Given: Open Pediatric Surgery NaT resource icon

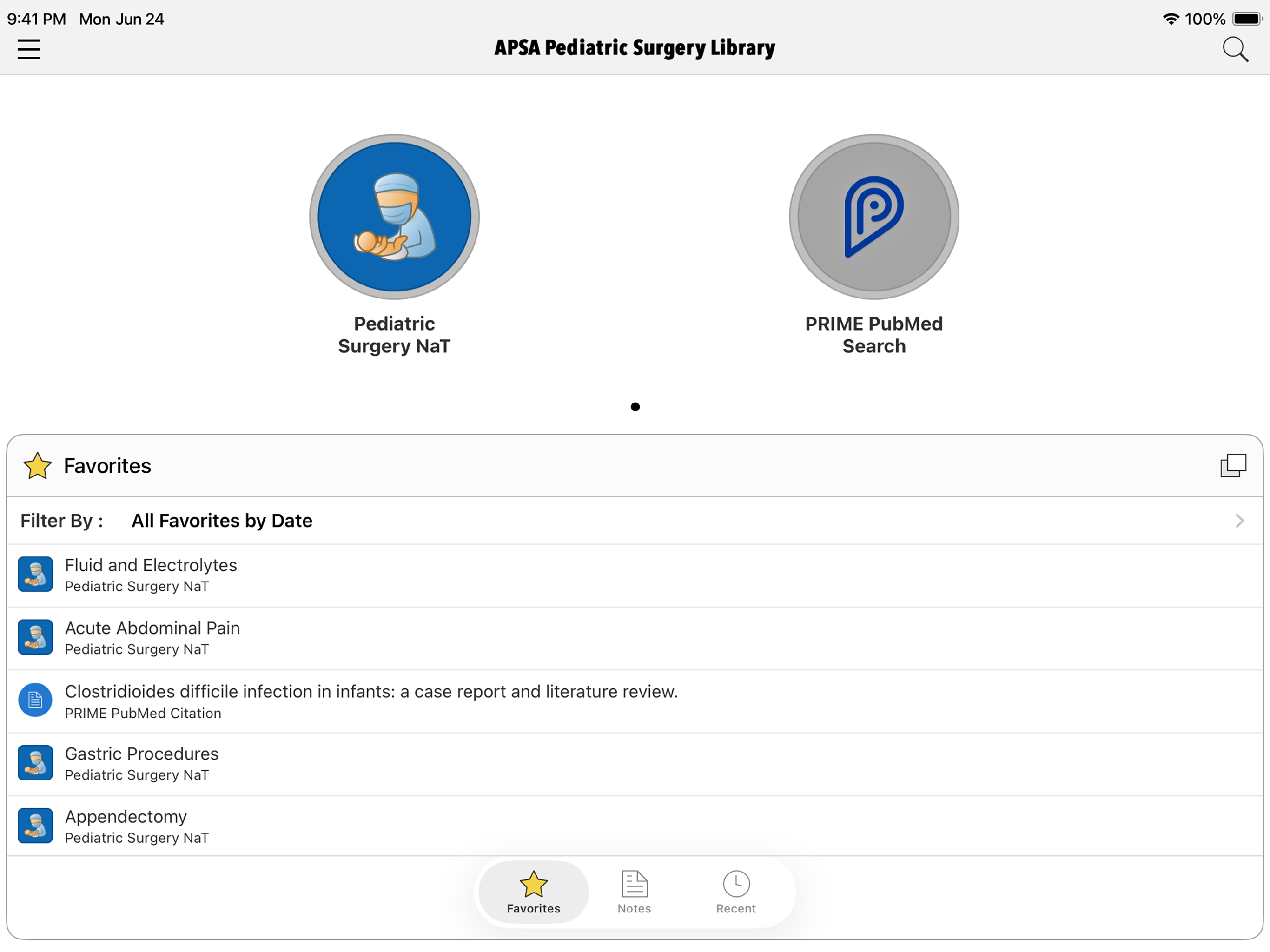Looking at the screenshot, I should 395,217.
